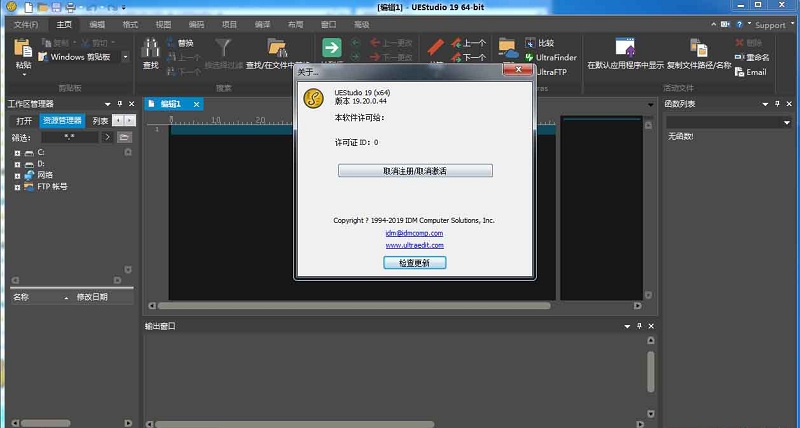This screenshot has width=800, height=428.
Task: Open the quick access toolbar customize dropdown
Action: [x=124, y=8]
